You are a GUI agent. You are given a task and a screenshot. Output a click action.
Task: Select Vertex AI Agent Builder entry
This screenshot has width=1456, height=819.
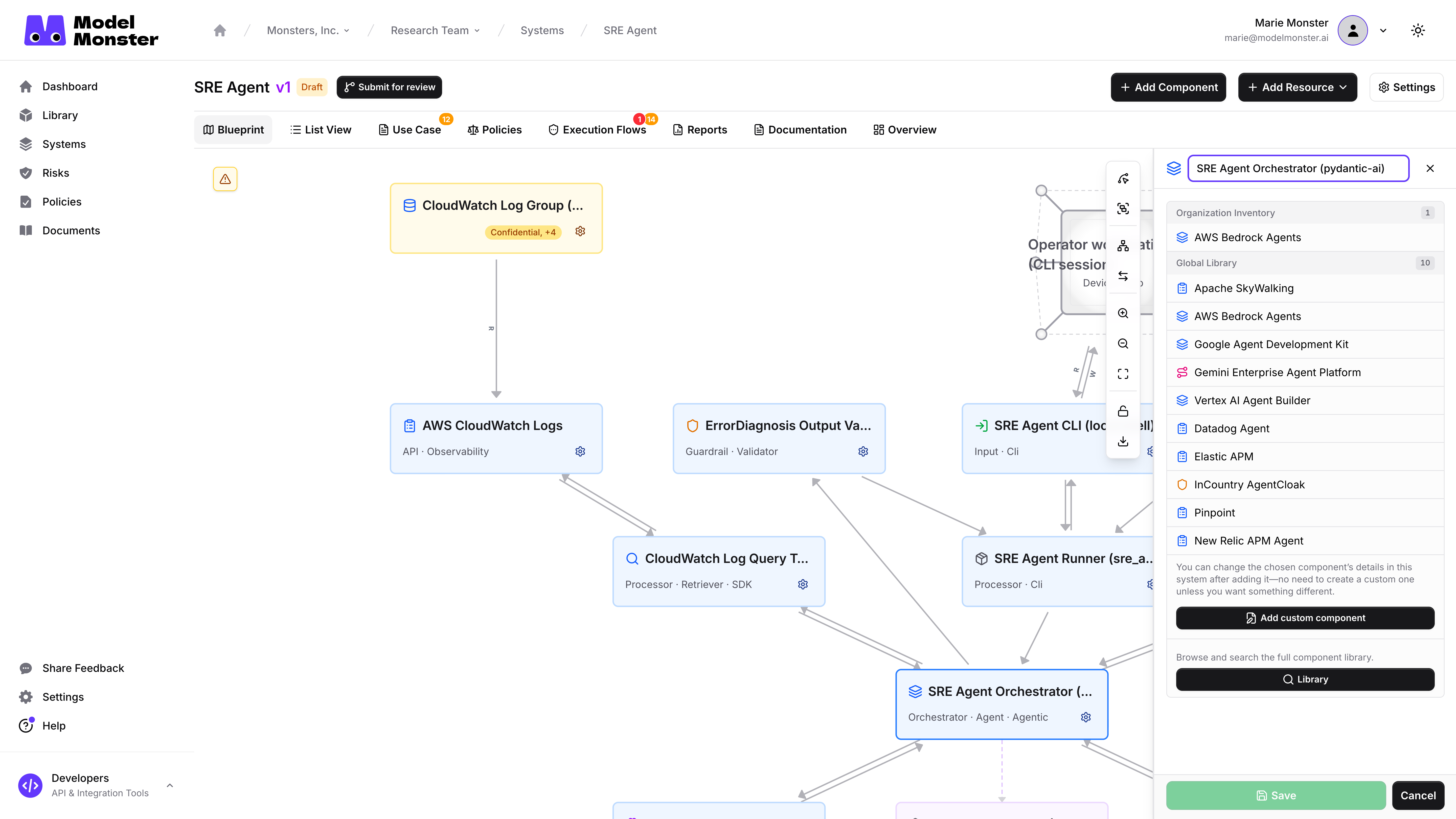[x=1305, y=400]
